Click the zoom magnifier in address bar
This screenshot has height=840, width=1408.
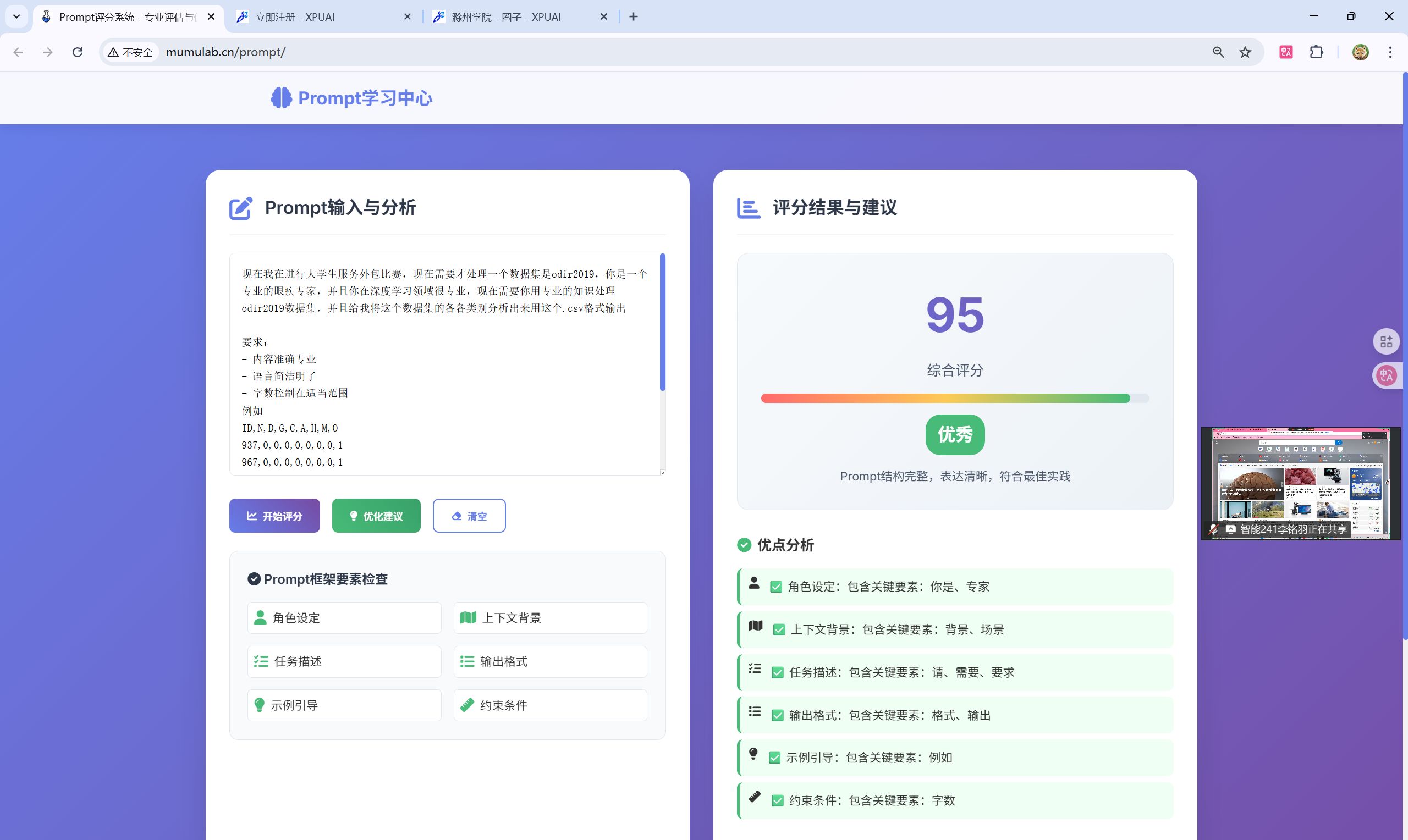[x=1218, y=52]
